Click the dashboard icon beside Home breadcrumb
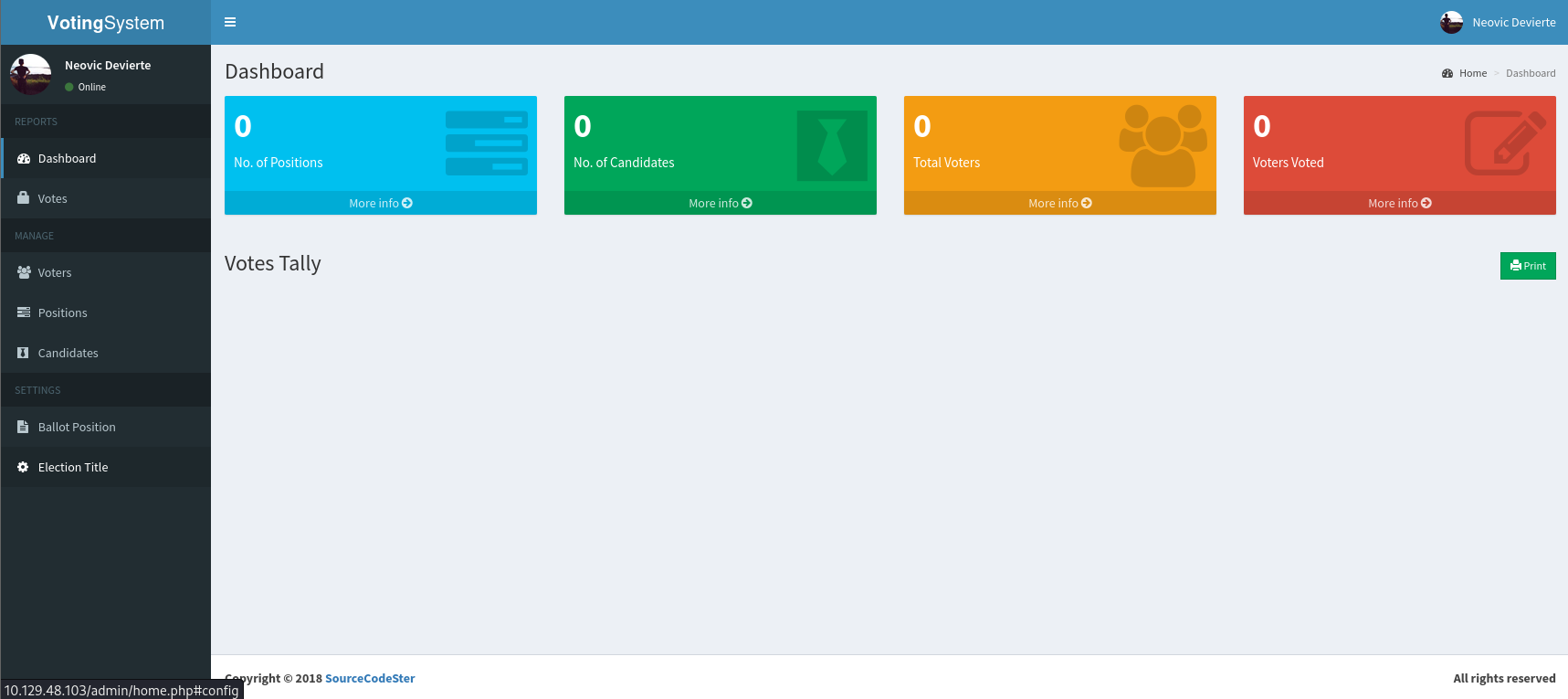The width and height of the screenshot is (1568, 699). 1447,73
